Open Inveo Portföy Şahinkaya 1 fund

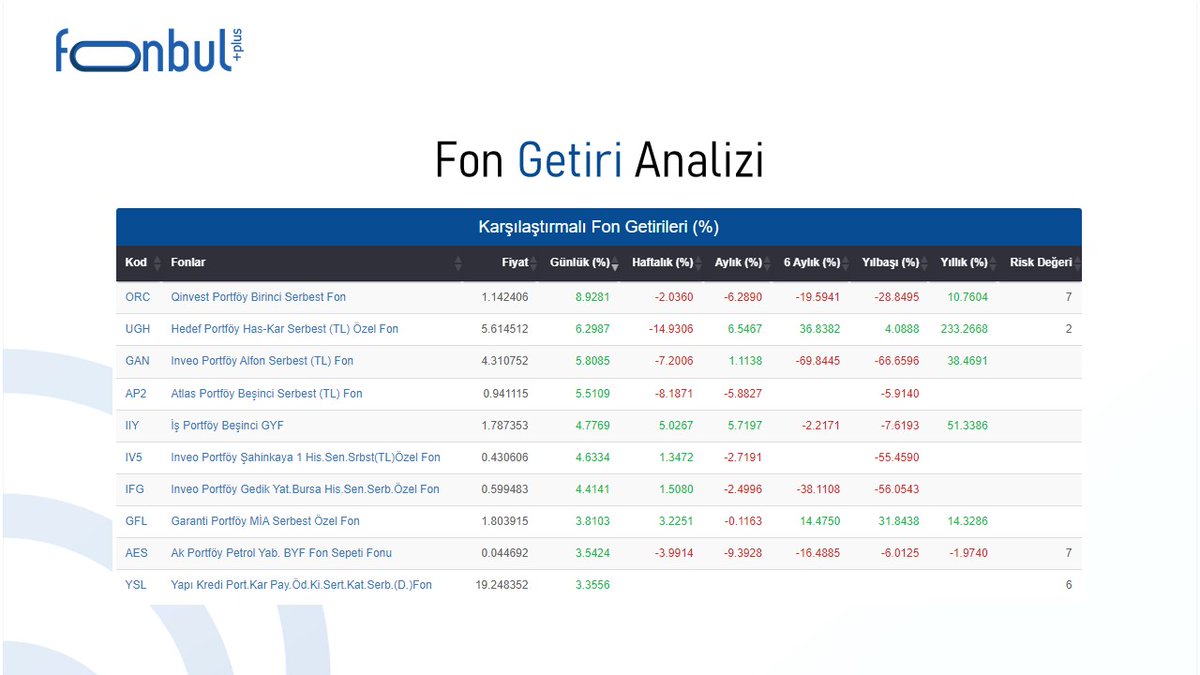pyautogui.click(x=306, y=457)
